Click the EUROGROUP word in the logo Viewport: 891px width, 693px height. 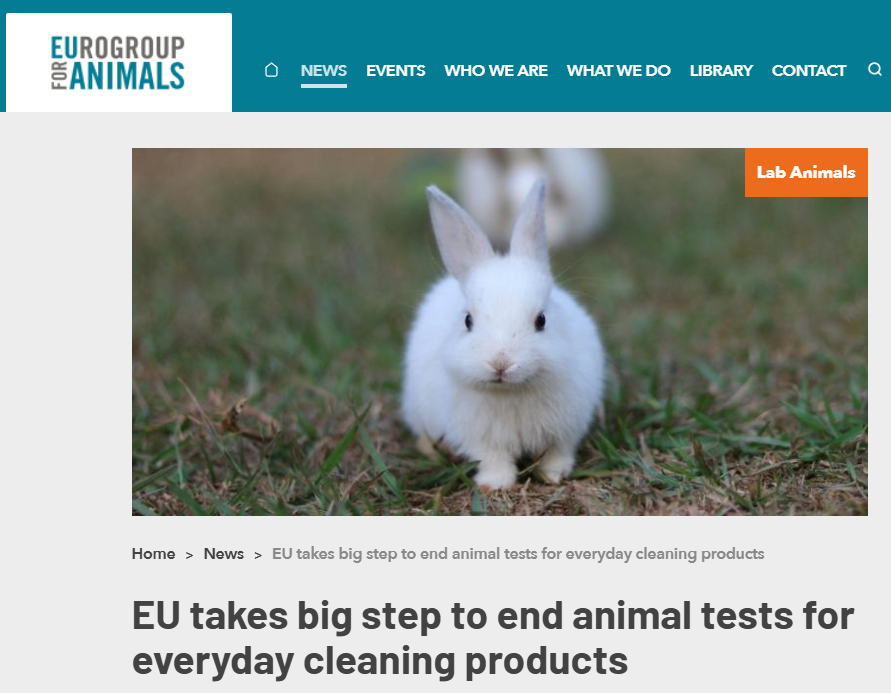pyautogui.click(x=118, y=48)
